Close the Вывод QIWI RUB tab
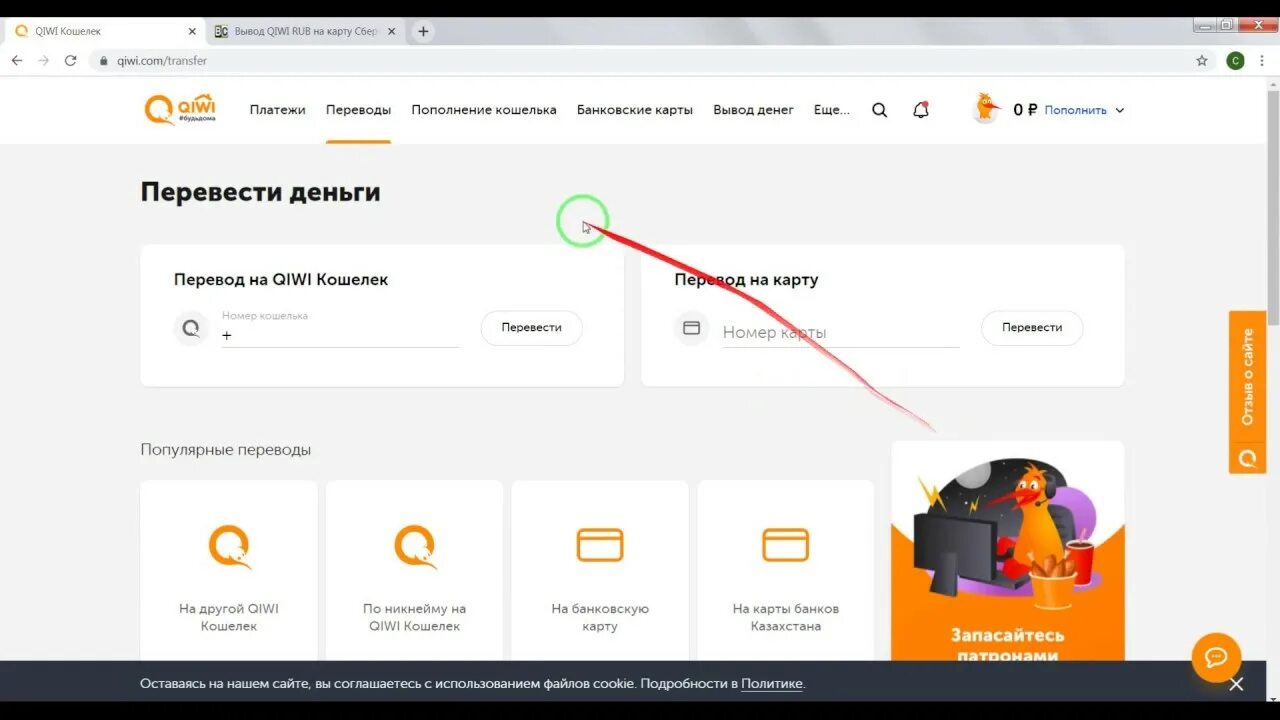This screenshot has height=720, width=1280. click(391, 31)
